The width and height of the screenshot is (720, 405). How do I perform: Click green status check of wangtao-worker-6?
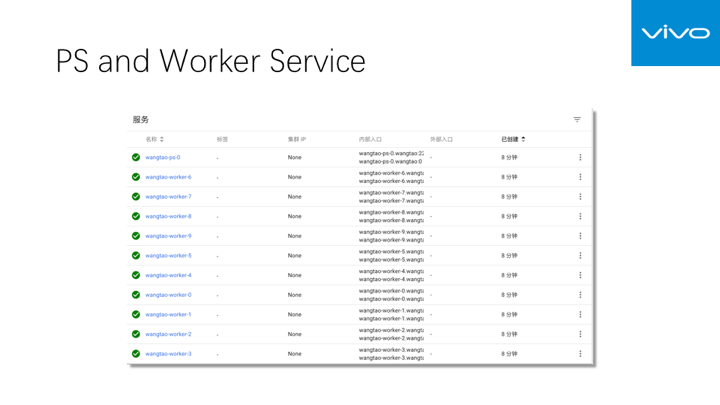point(136,177)
